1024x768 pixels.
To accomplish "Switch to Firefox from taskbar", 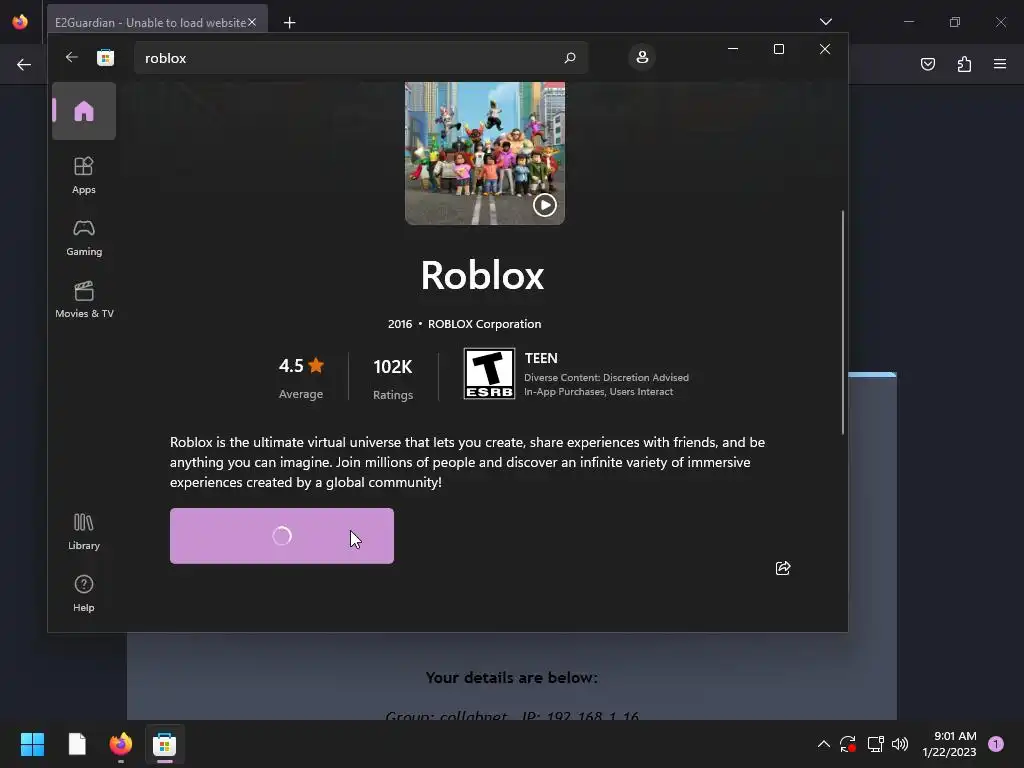I will pyautogui.click(x=121, y=744).
